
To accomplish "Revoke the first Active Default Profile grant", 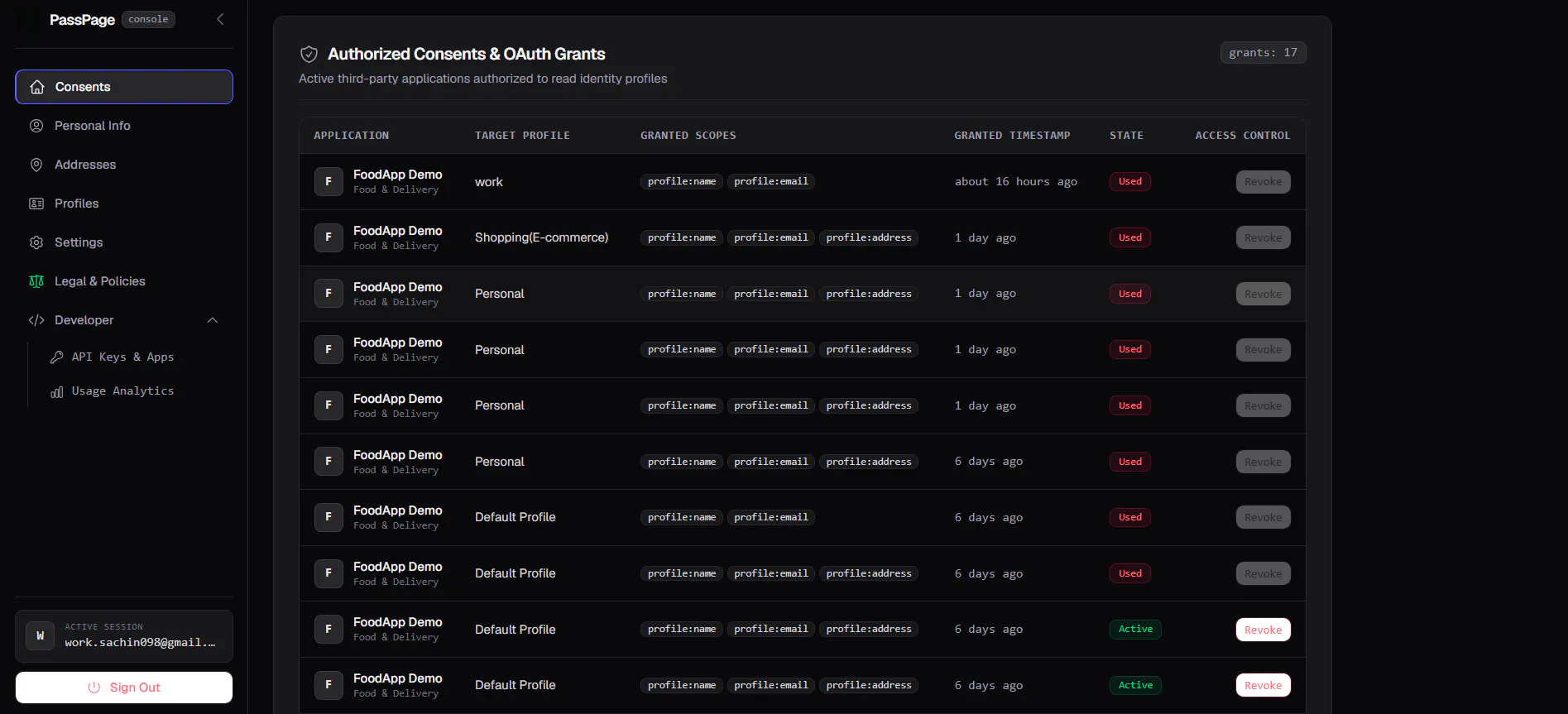I will pyautogui.click(x=1263, y=630).
